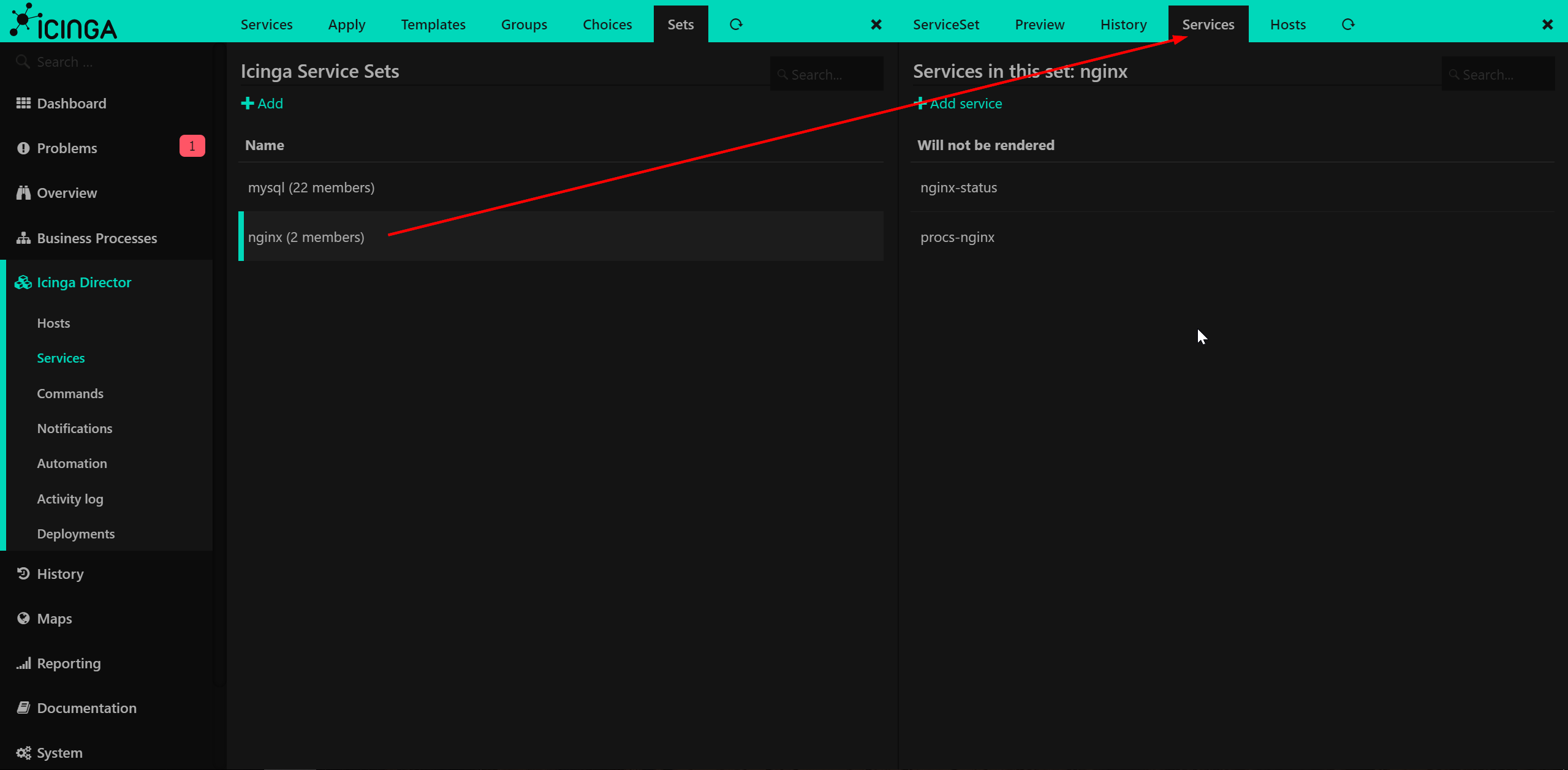Screen dimensions: 1568x770
Task: Open the System gear icon
Action: coord(23,752)
